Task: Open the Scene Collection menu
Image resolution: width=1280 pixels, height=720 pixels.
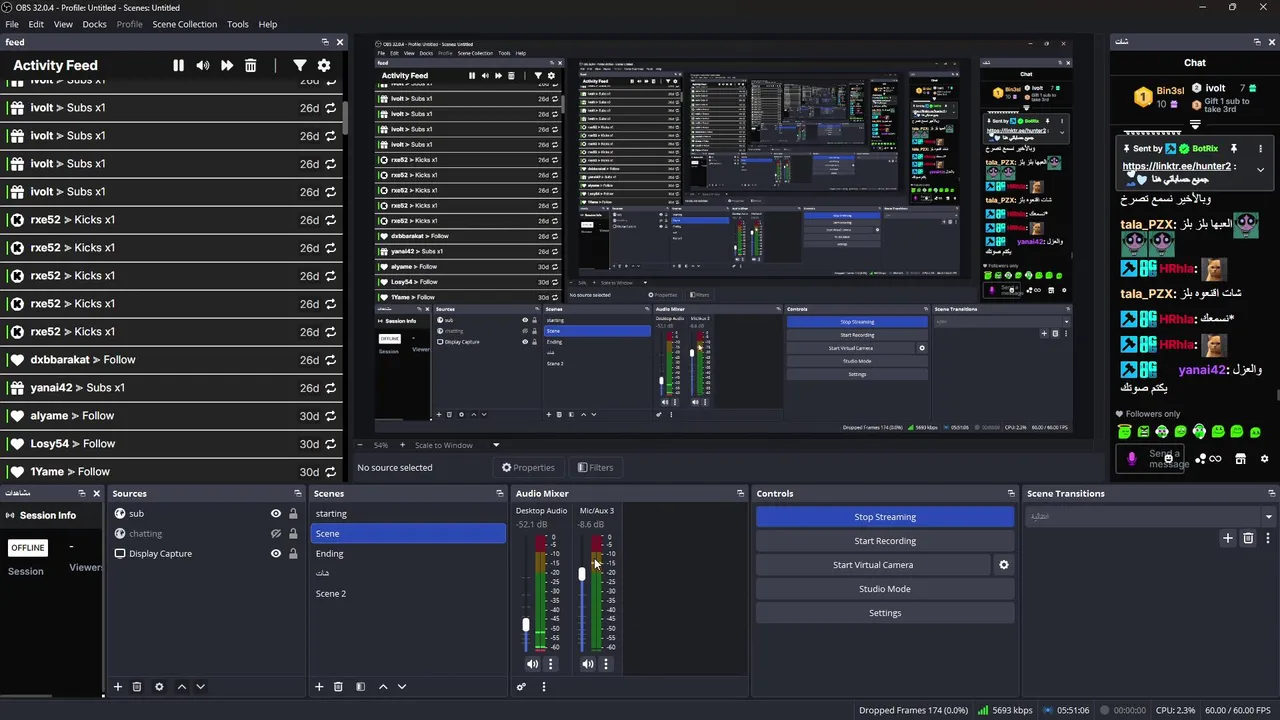Action: (184, 24)
